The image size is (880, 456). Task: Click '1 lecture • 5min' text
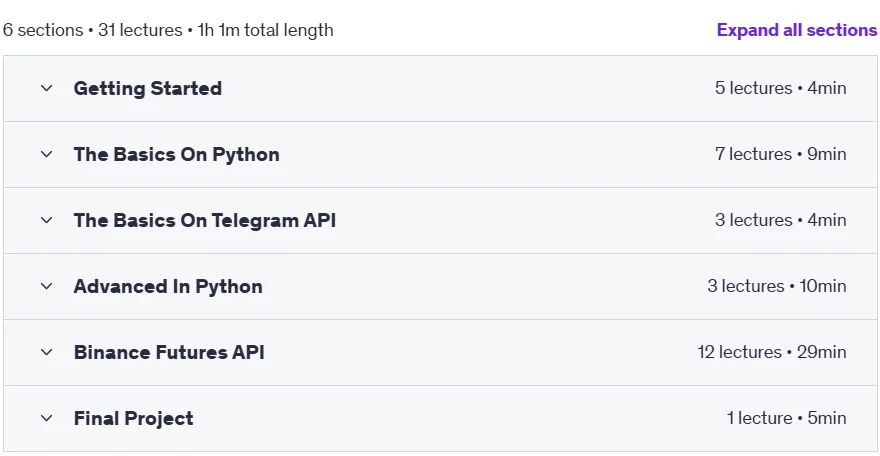pos(786,418)
